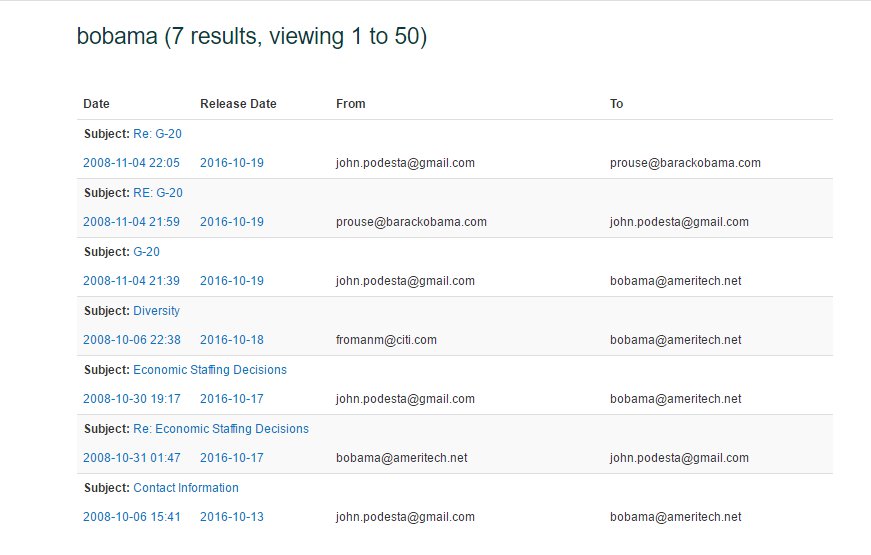
Task: Click john.podesta@gmail.com sender in Contact Information row
Action: pyautogui.click(x=406, y=516)
